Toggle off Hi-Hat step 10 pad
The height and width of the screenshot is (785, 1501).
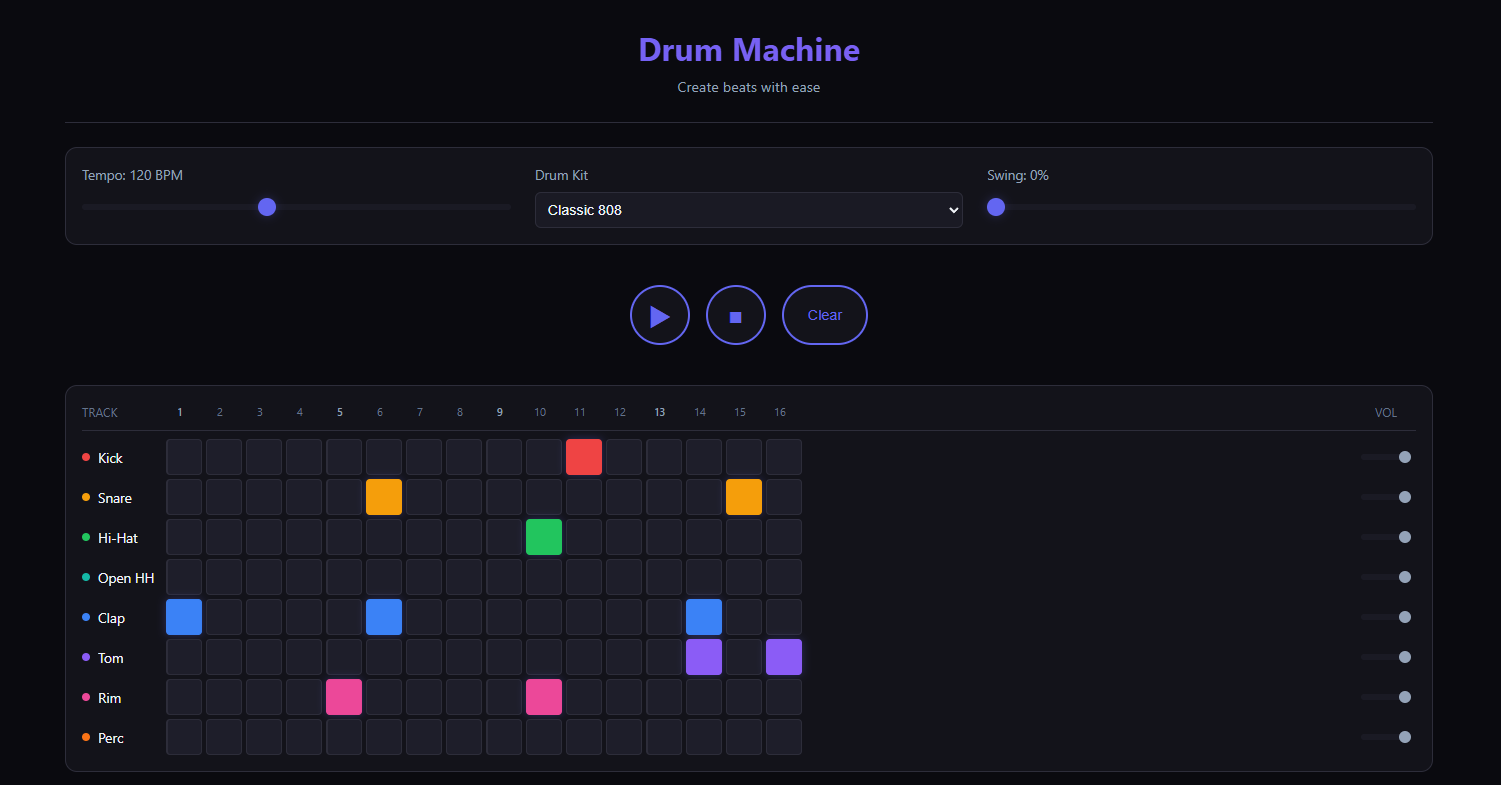544,537
